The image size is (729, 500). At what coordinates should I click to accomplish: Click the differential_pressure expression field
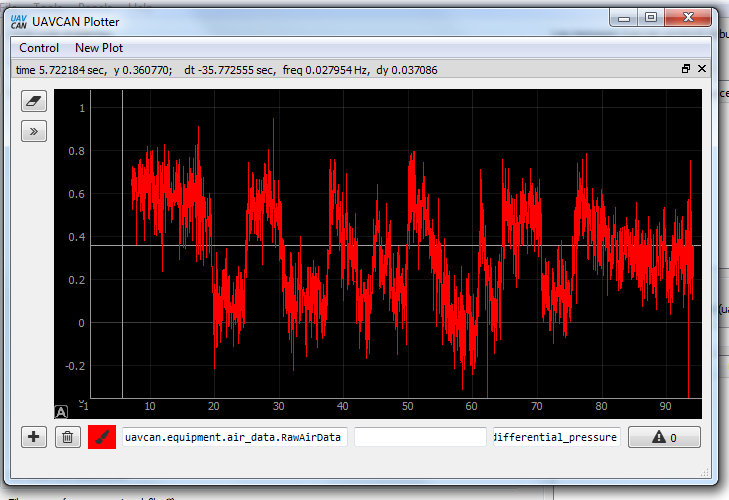coord(556,437)
